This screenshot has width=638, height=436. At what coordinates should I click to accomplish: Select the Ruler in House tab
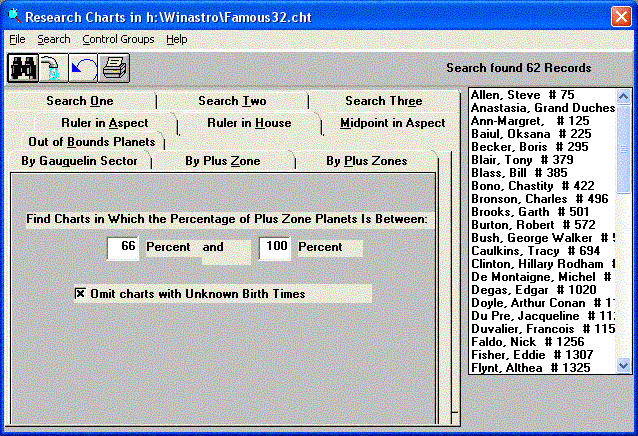pos(249,123)
